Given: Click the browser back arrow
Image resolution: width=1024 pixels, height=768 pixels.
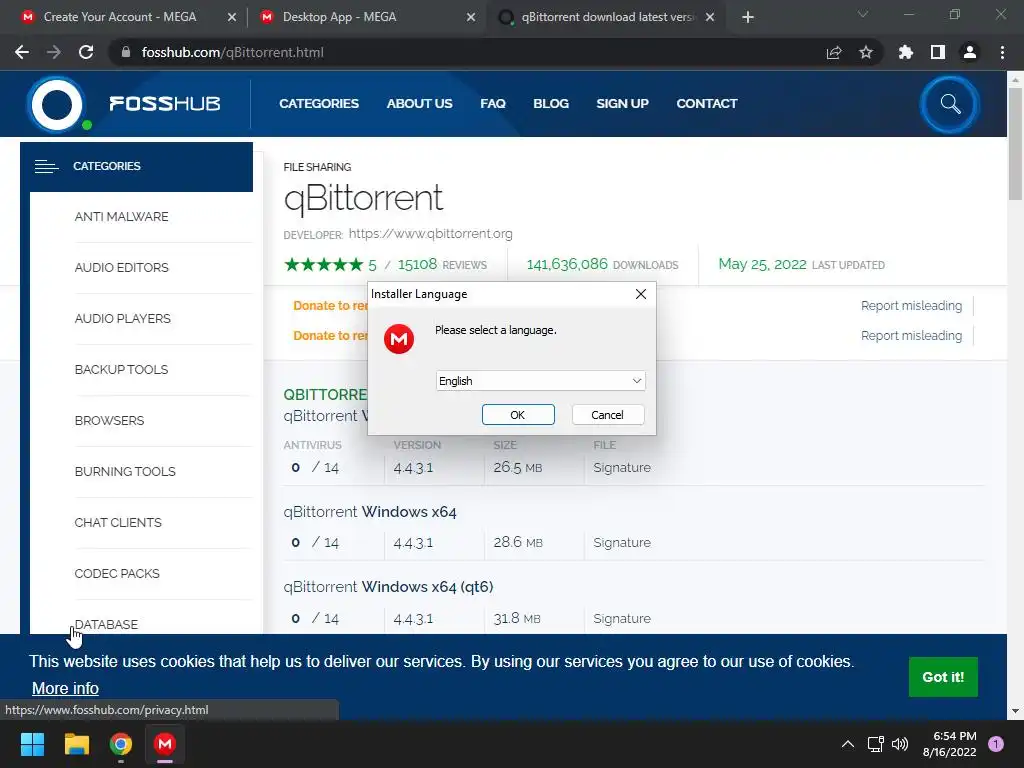Looking at the screenshot, I should click(22, 52).
